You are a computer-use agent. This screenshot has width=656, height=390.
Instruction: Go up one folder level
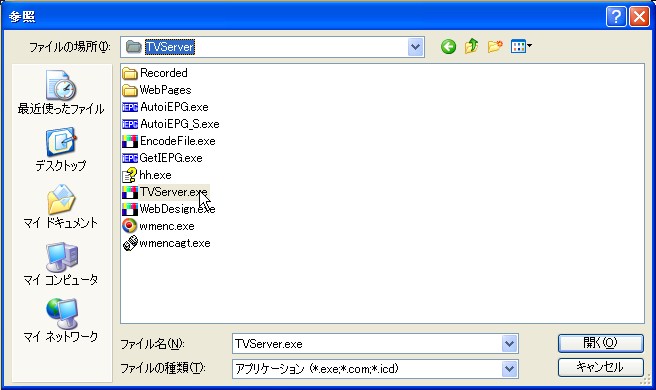472,46
